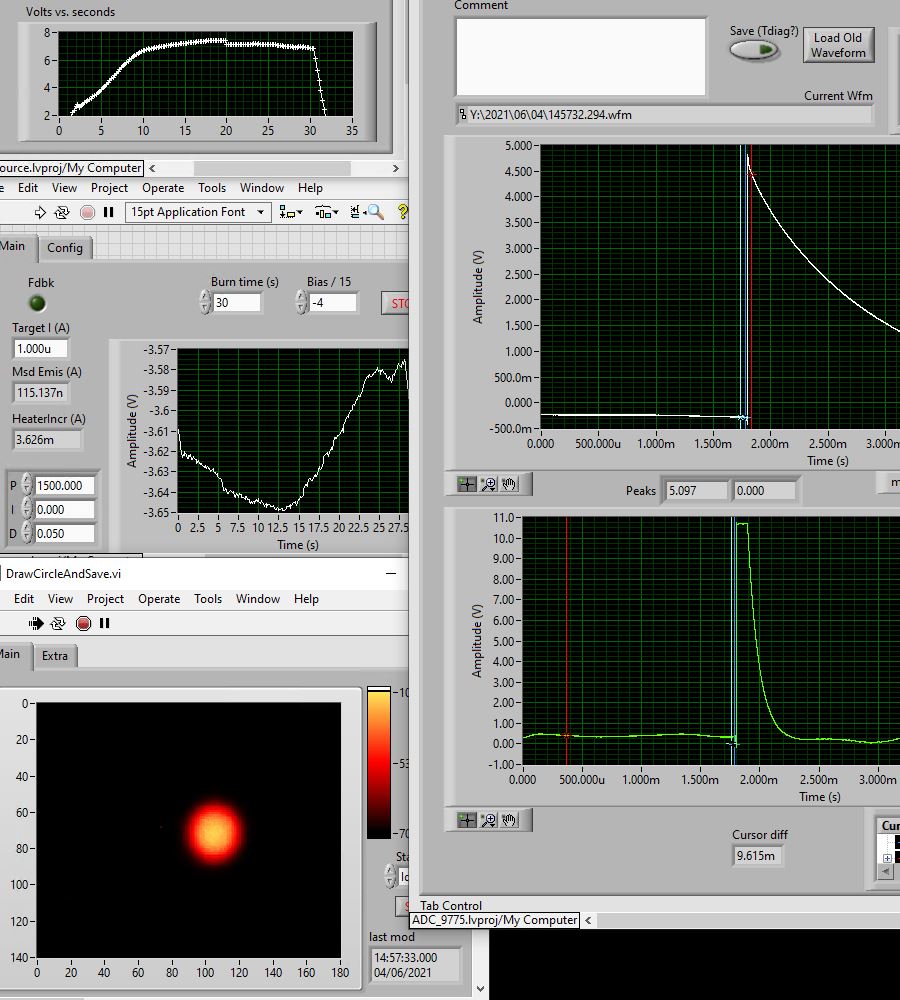Abort execution in DrawCircleAndSave toolbar
Viewport: 900px width, 1000px height.
click(x=83, y=623)
